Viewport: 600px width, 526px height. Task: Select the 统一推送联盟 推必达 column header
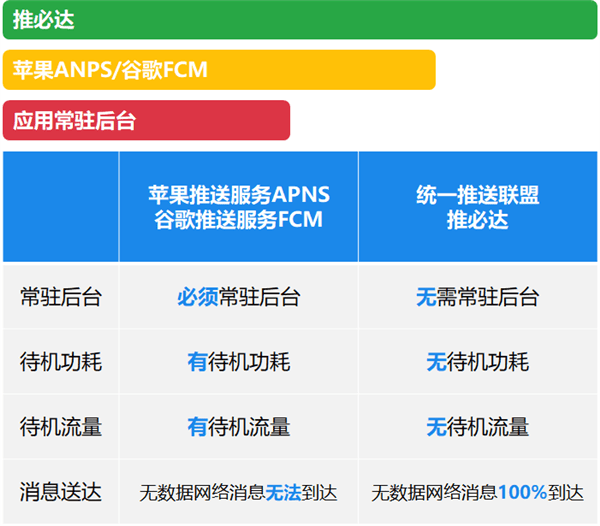point(478,207)
